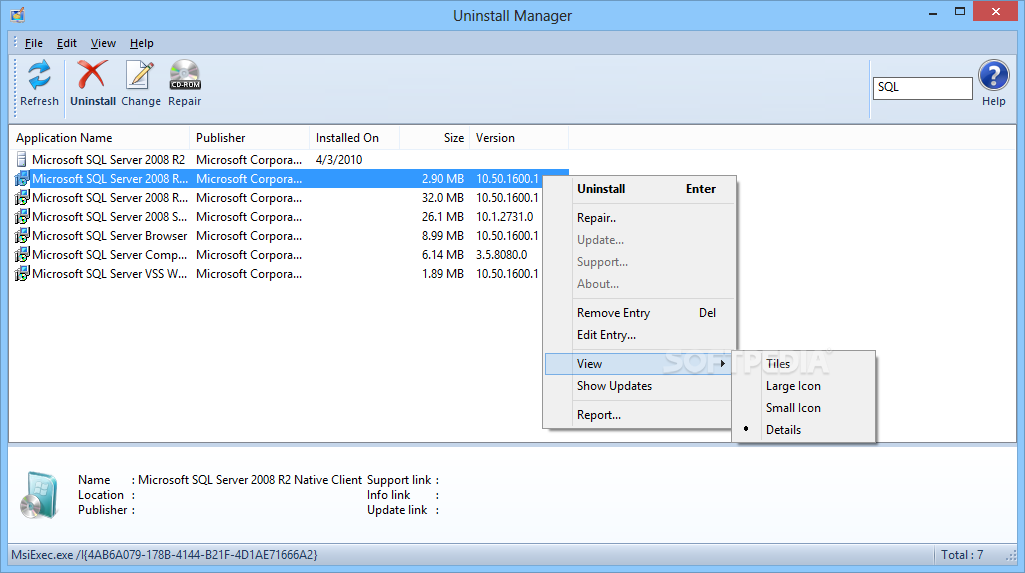Viewport: 1025px width, 573px height.
Task: Open the View menu in menu bar
Action: pos(103,43)
